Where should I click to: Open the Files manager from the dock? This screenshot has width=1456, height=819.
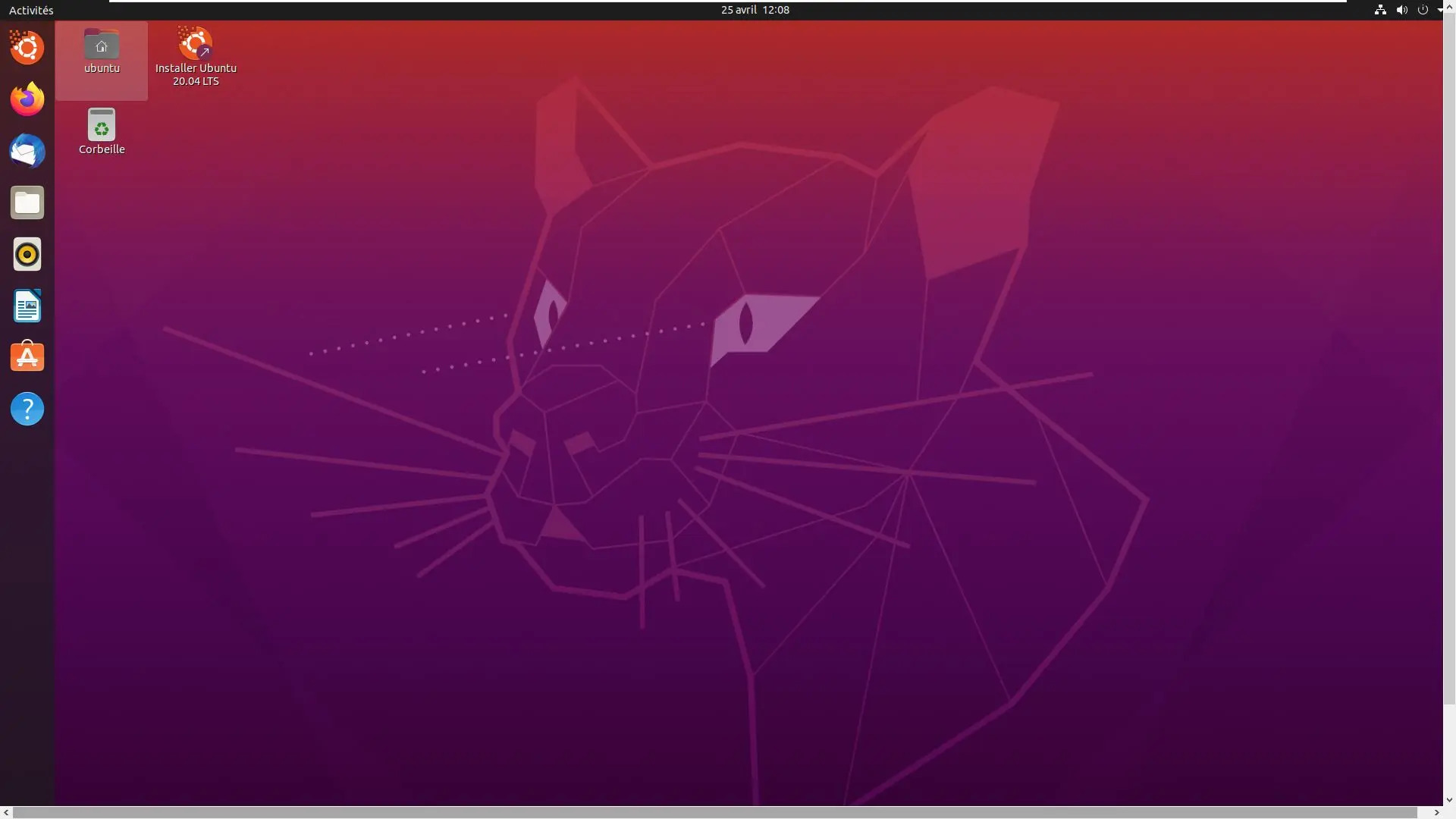27,202
